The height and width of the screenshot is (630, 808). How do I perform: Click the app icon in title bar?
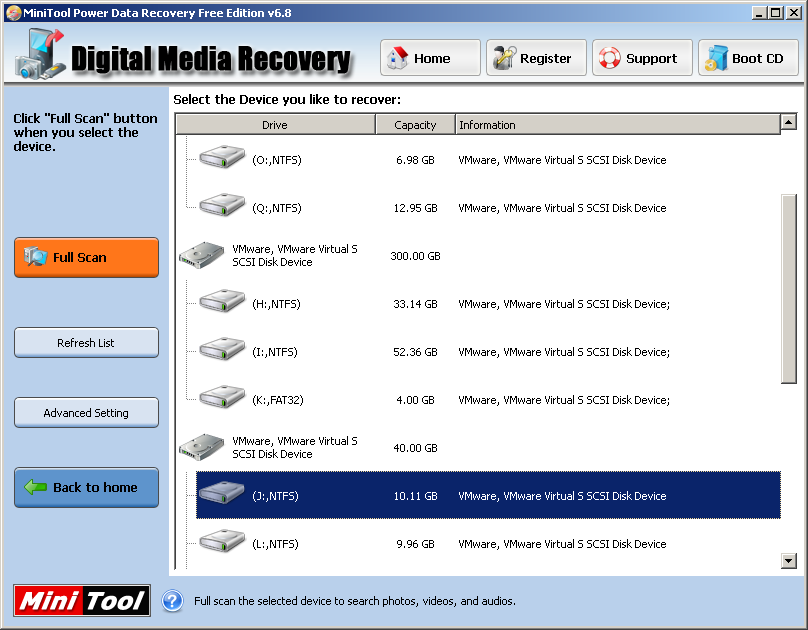tap(14, 13)
